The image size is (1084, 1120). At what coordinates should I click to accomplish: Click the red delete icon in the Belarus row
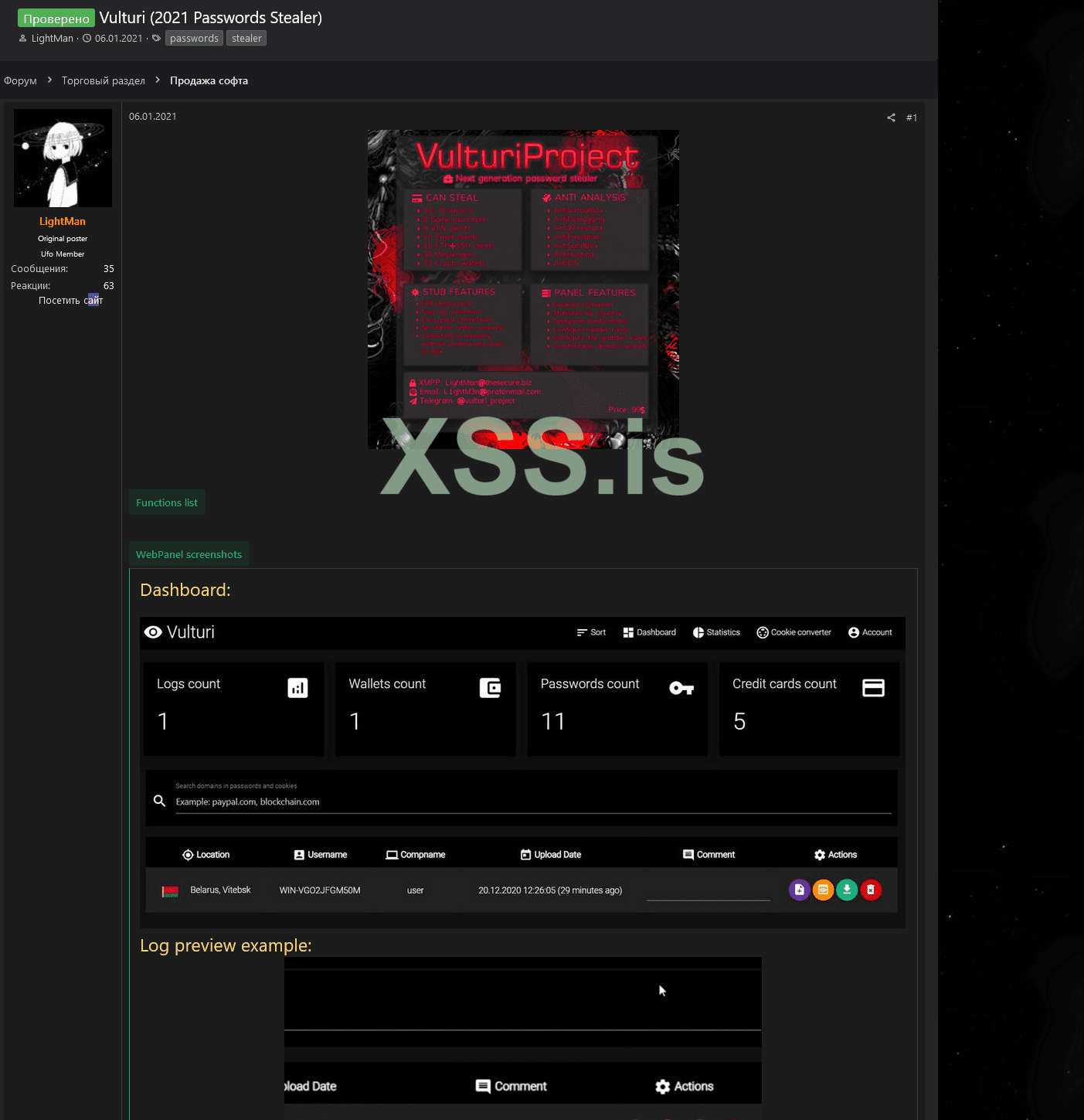[x=871, y=890]
